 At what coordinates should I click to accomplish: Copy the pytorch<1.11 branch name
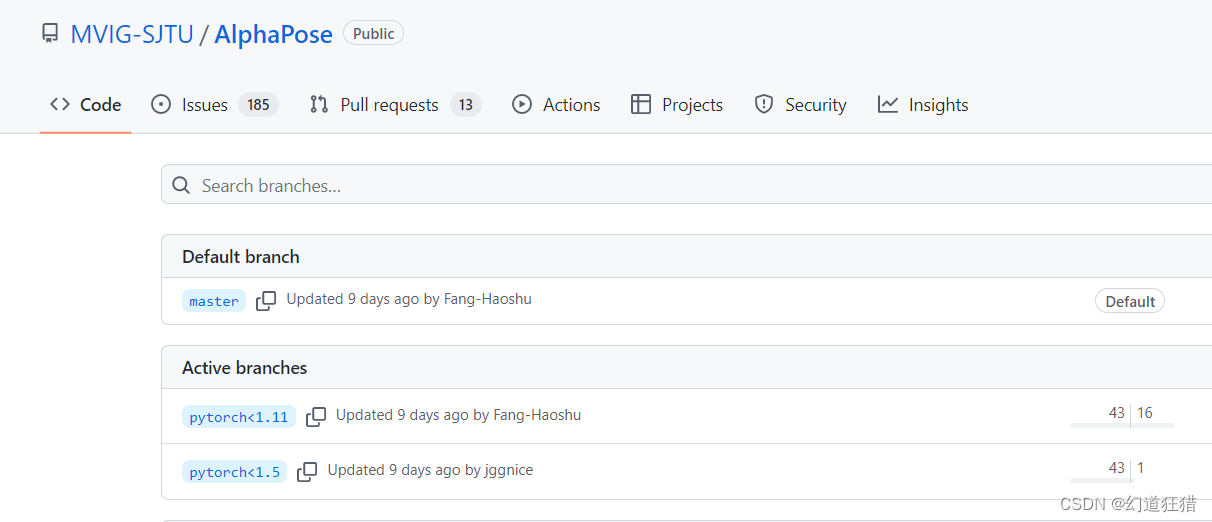point(316,416)
